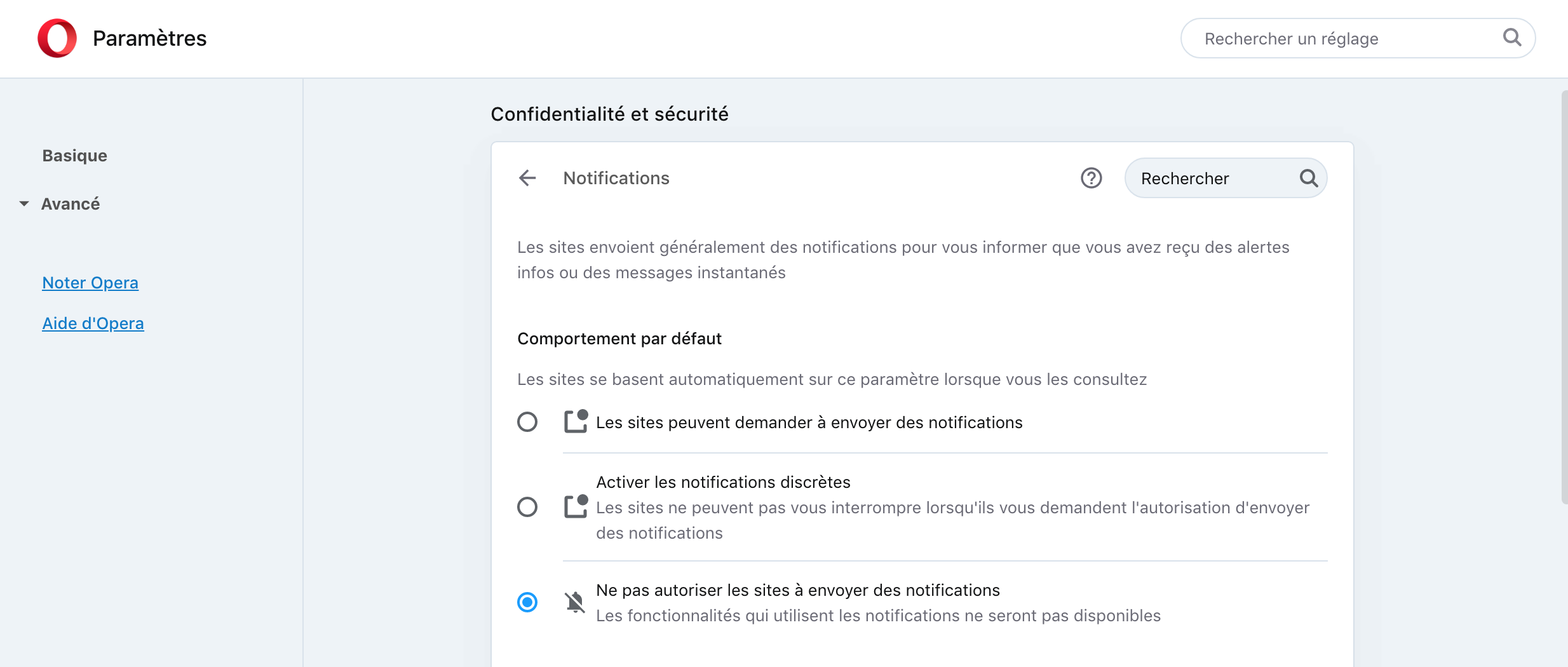Click the icon beside 'Activer les notifications discrètes'
The width and height of the screenshot is (1568, 667).
coord(576,507)
